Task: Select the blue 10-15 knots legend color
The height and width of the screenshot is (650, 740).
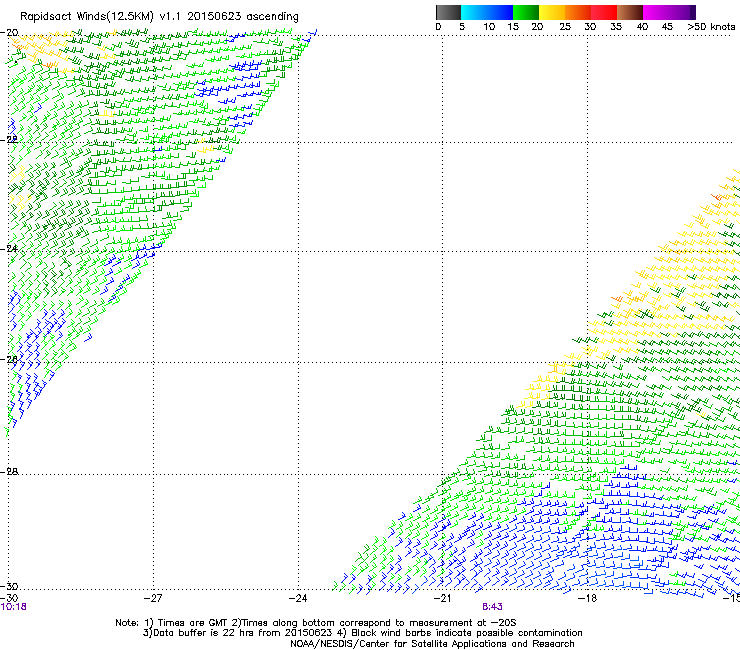Action: (x=500, y=12)
